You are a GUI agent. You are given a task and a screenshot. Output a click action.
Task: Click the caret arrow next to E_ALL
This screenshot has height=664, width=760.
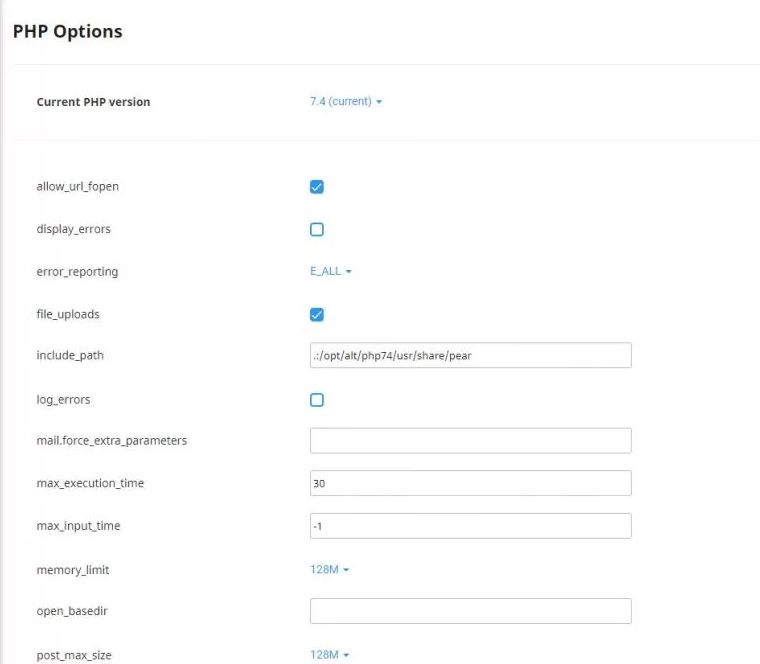(348, 271)
